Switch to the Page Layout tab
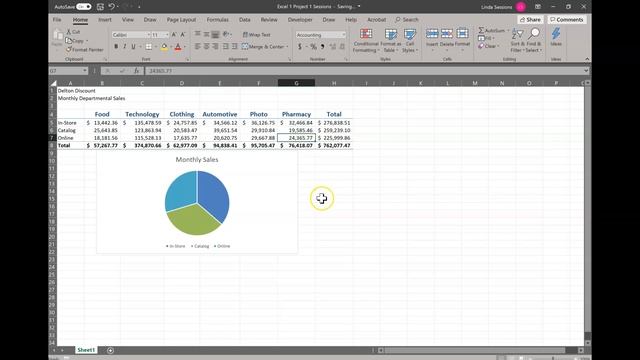The image size is (640, 360). [181, 20]
